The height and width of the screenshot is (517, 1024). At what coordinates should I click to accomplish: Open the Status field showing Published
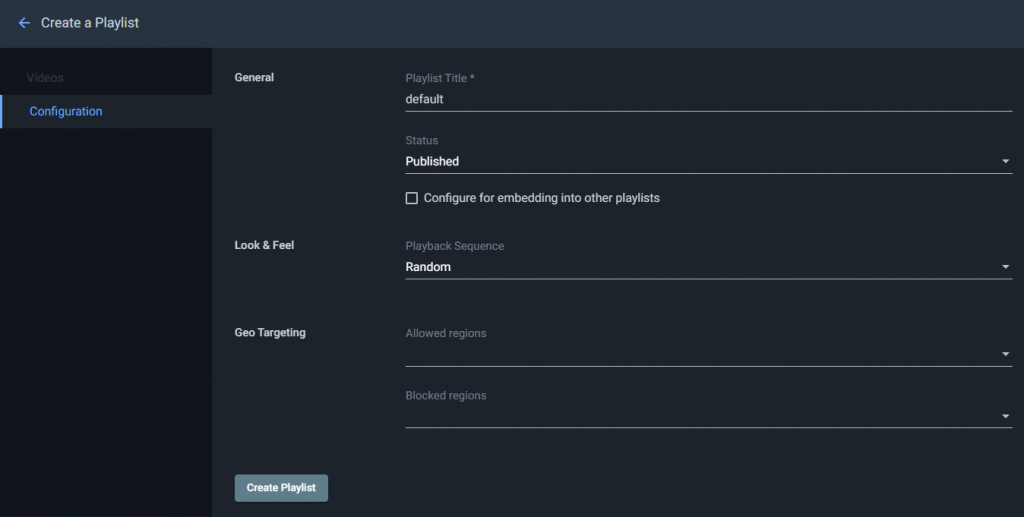click(709, 161)
